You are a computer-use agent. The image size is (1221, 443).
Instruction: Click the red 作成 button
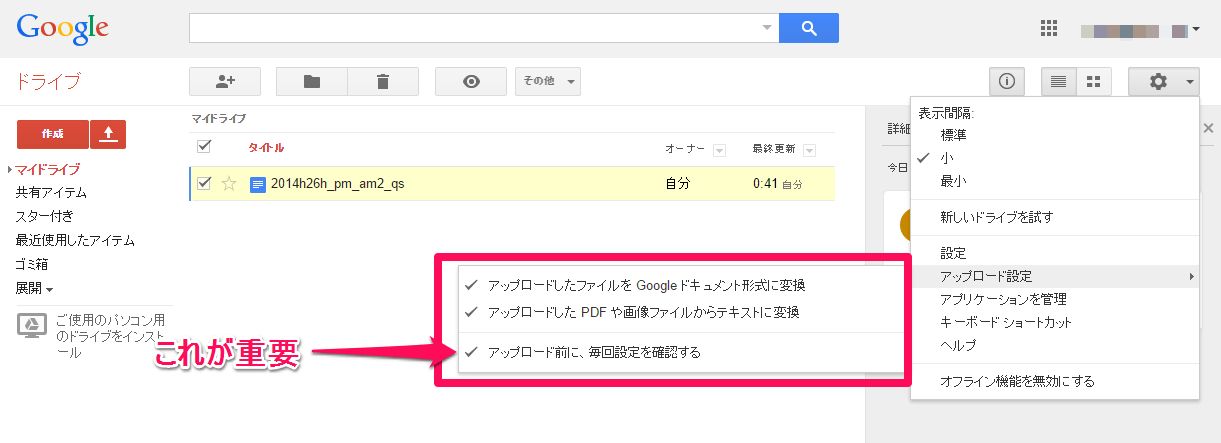[x=53, y=134]
